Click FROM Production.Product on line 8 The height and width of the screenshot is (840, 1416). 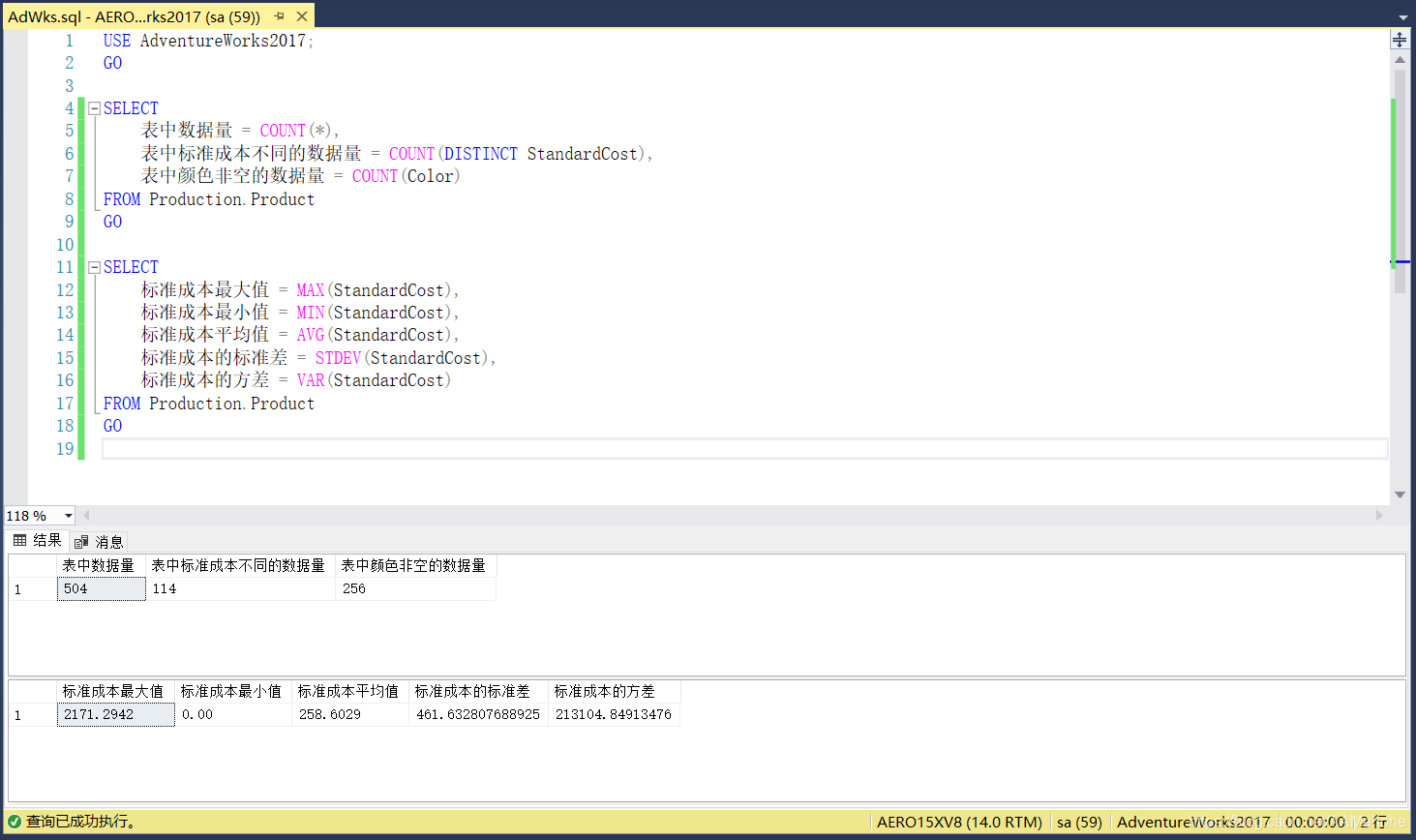[209, 199]
